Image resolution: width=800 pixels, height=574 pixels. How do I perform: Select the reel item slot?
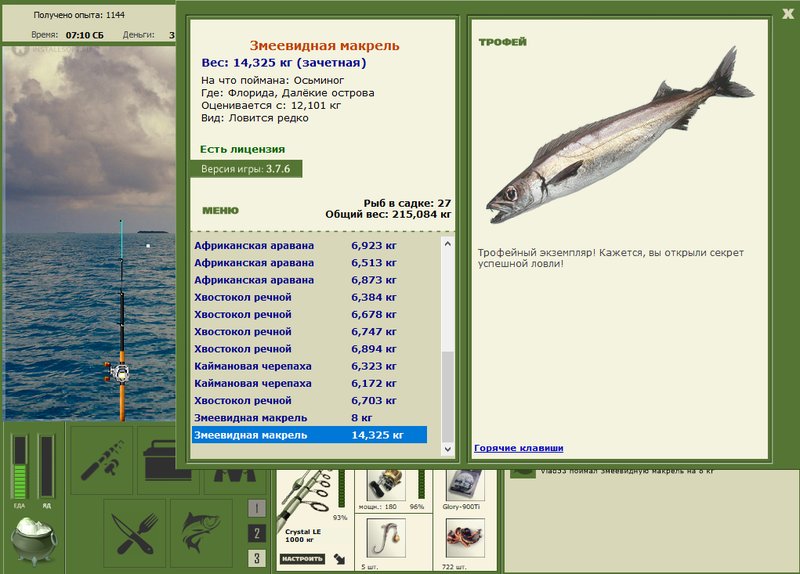point(386,485)
